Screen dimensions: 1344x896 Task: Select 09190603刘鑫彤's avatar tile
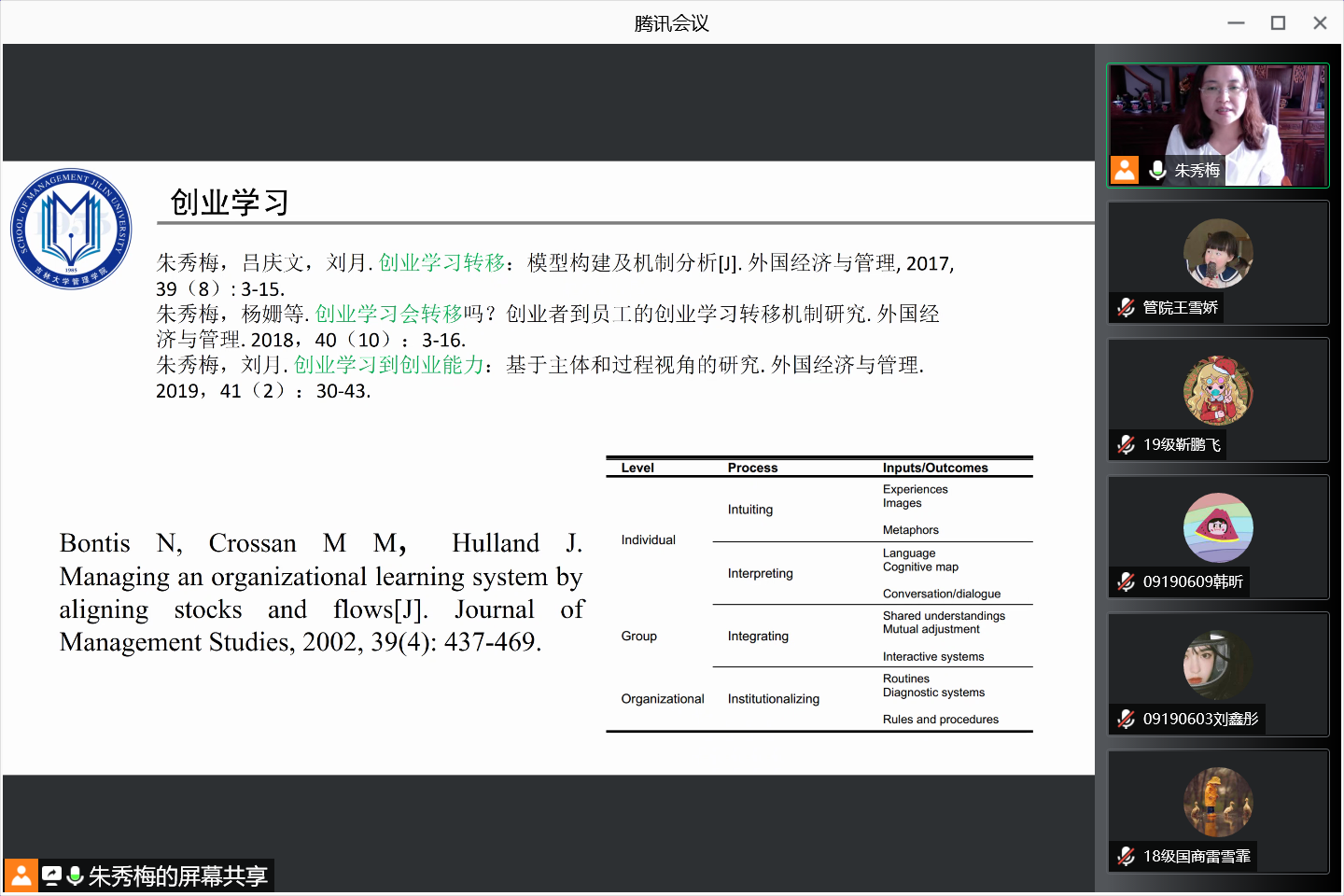pyautogui.click(x=1218, y=665)
